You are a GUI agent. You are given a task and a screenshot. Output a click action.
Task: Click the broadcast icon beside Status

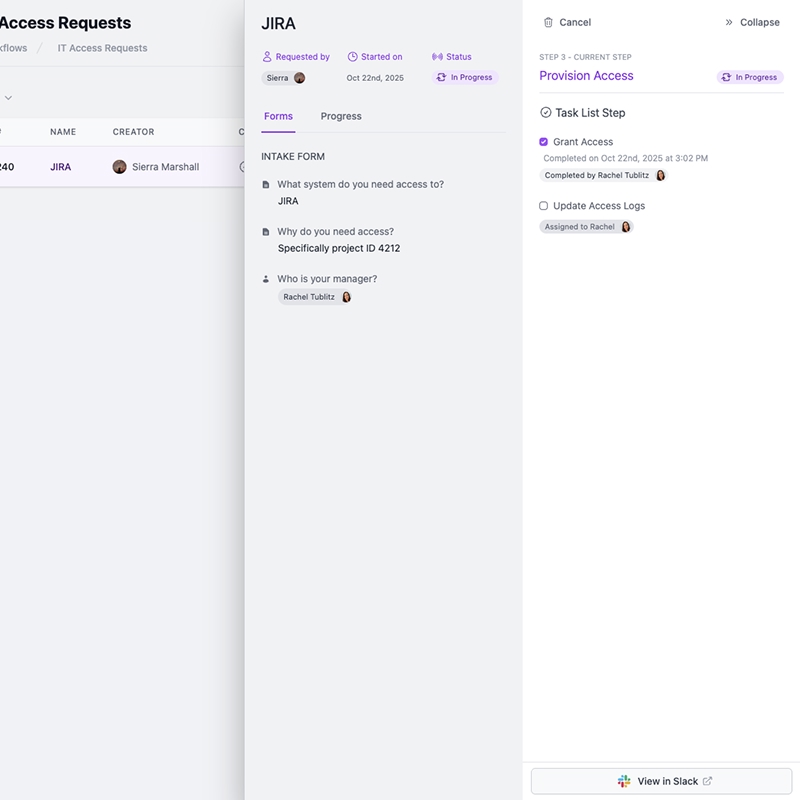[437, 57]
